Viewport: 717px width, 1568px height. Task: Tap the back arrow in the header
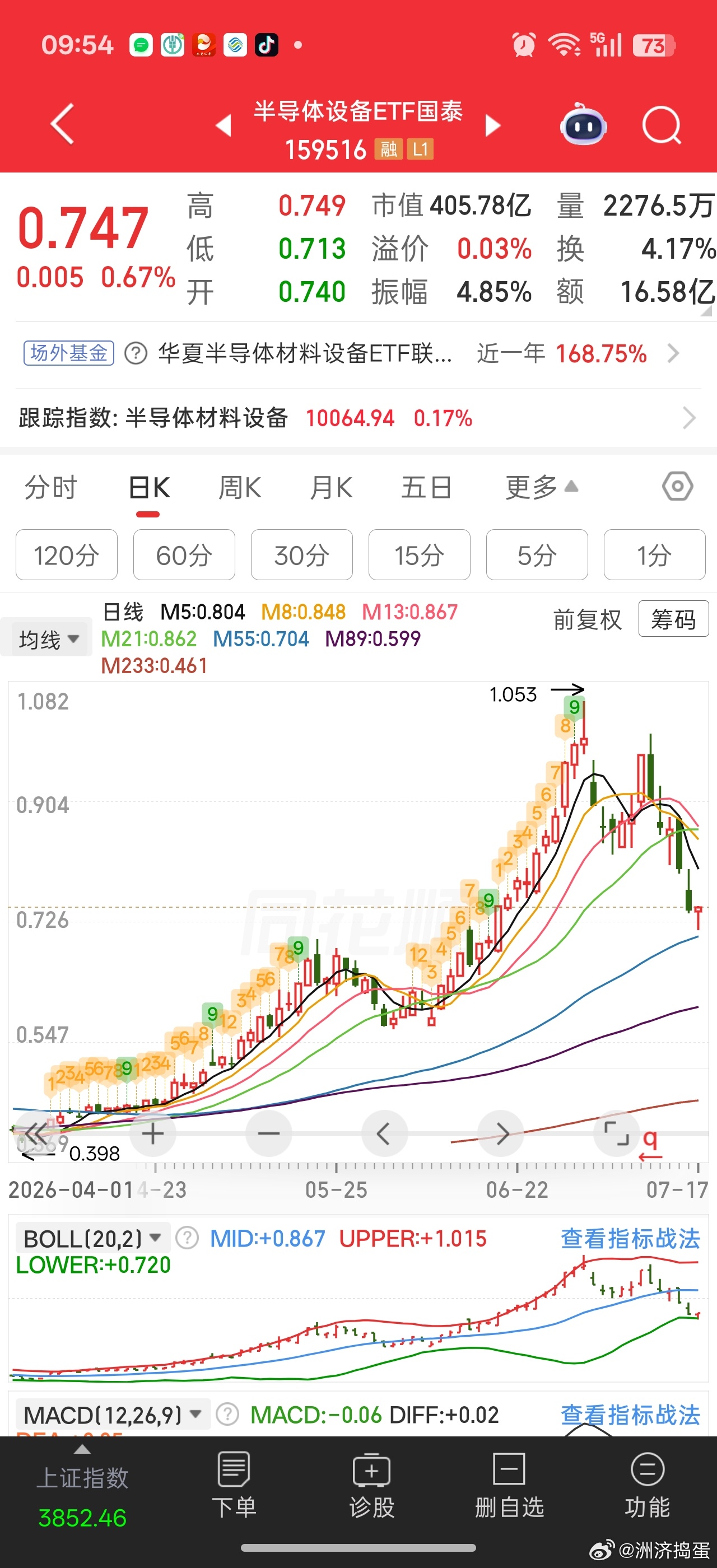click(63, 124)
